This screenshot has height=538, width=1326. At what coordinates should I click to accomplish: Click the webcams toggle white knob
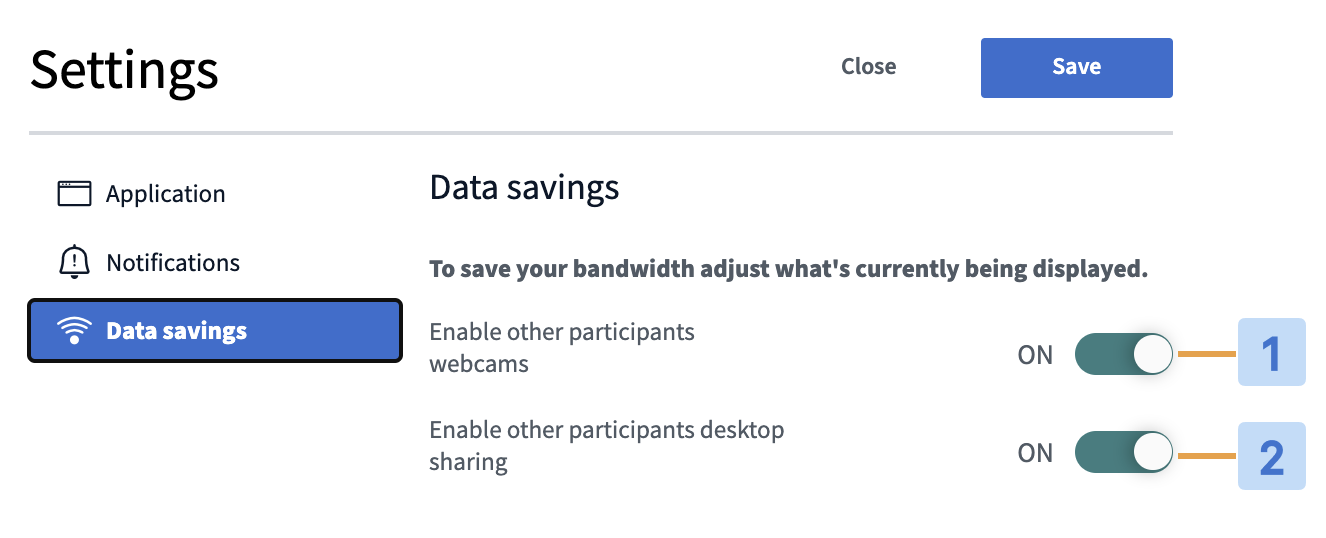(x=1152, y=354)
